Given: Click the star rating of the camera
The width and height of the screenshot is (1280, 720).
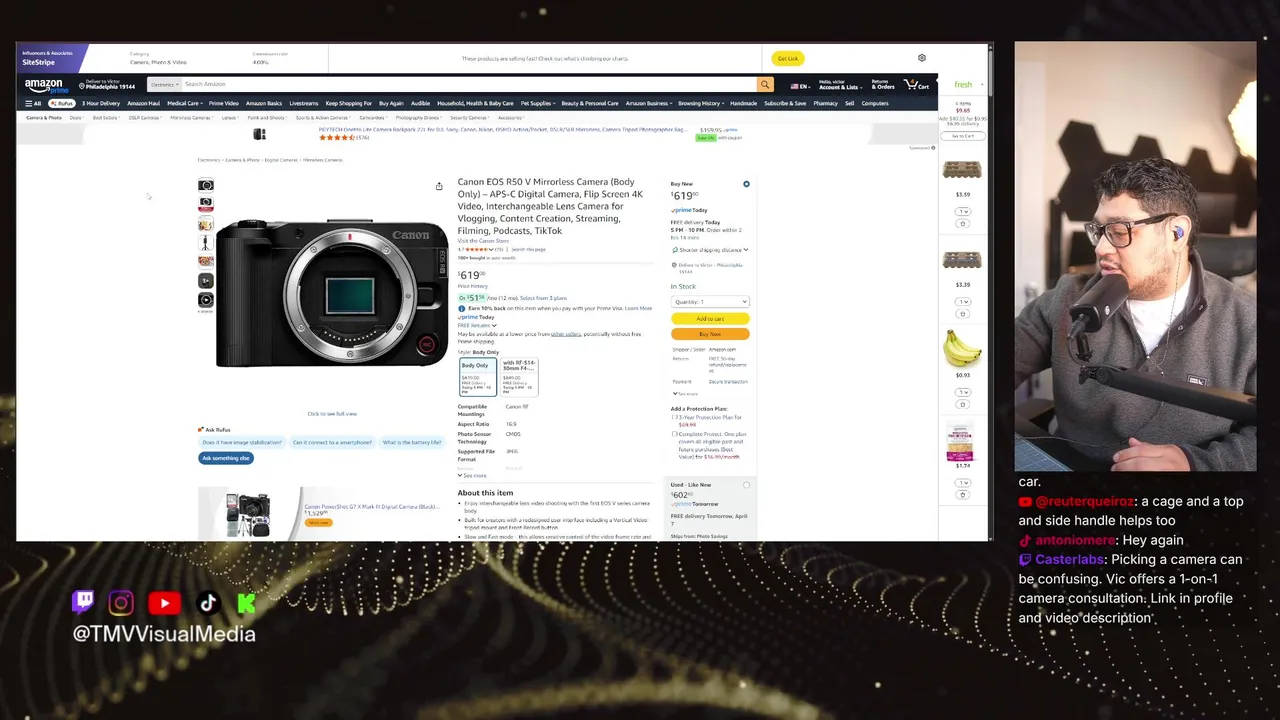Looking at the screenshot, I should point(478,249).
